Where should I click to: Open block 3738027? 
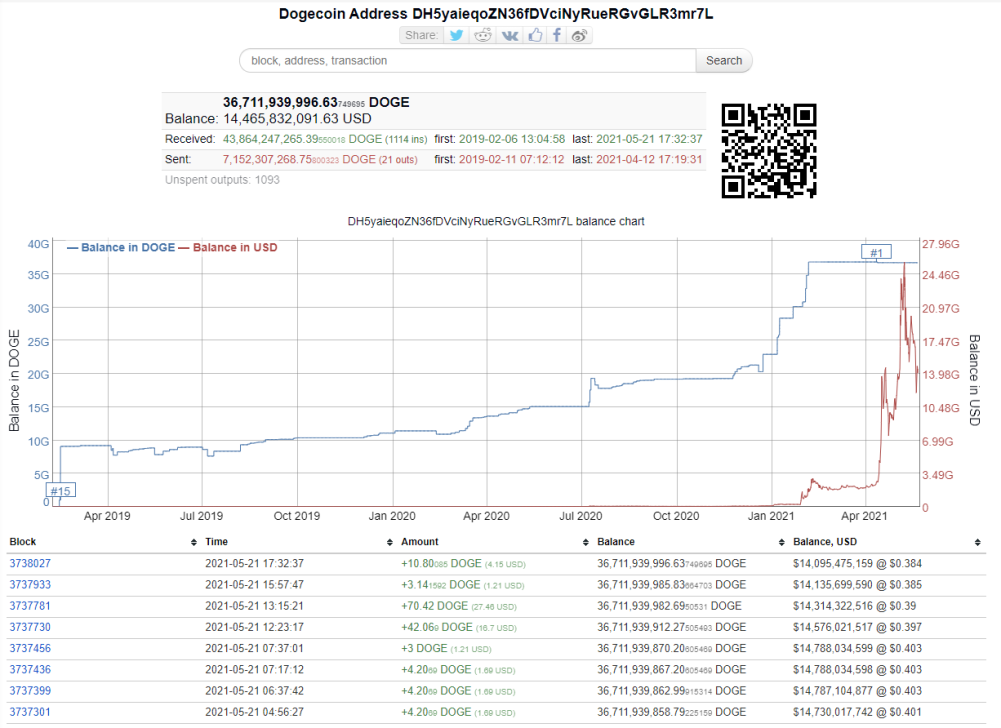[x=30, y=563]
